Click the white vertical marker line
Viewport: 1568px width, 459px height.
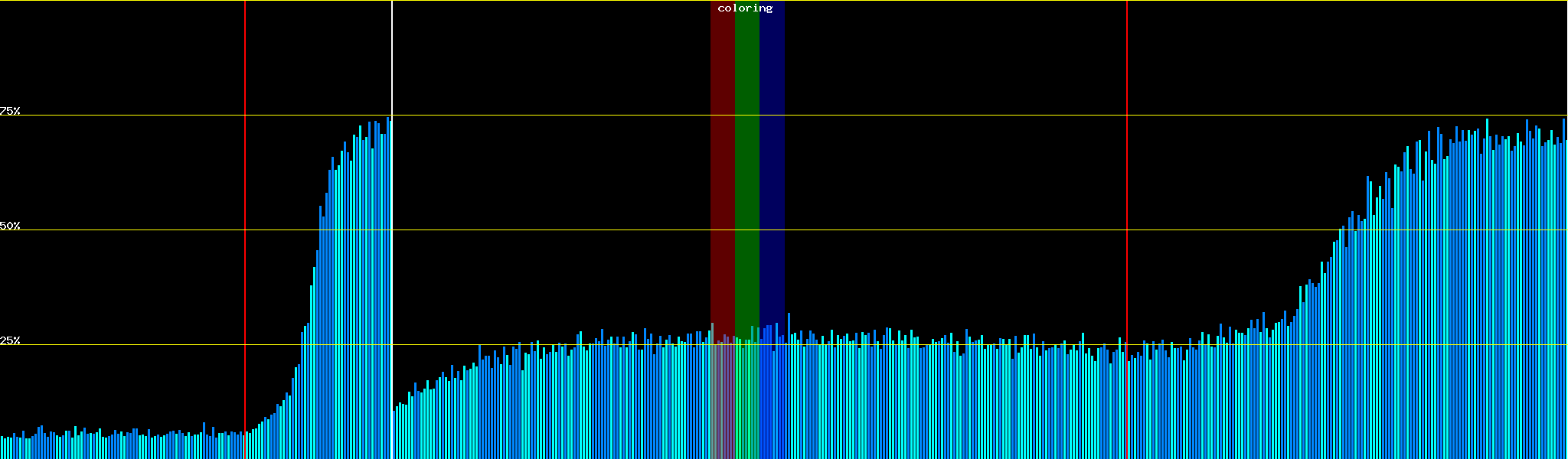(x=392, y=61)
